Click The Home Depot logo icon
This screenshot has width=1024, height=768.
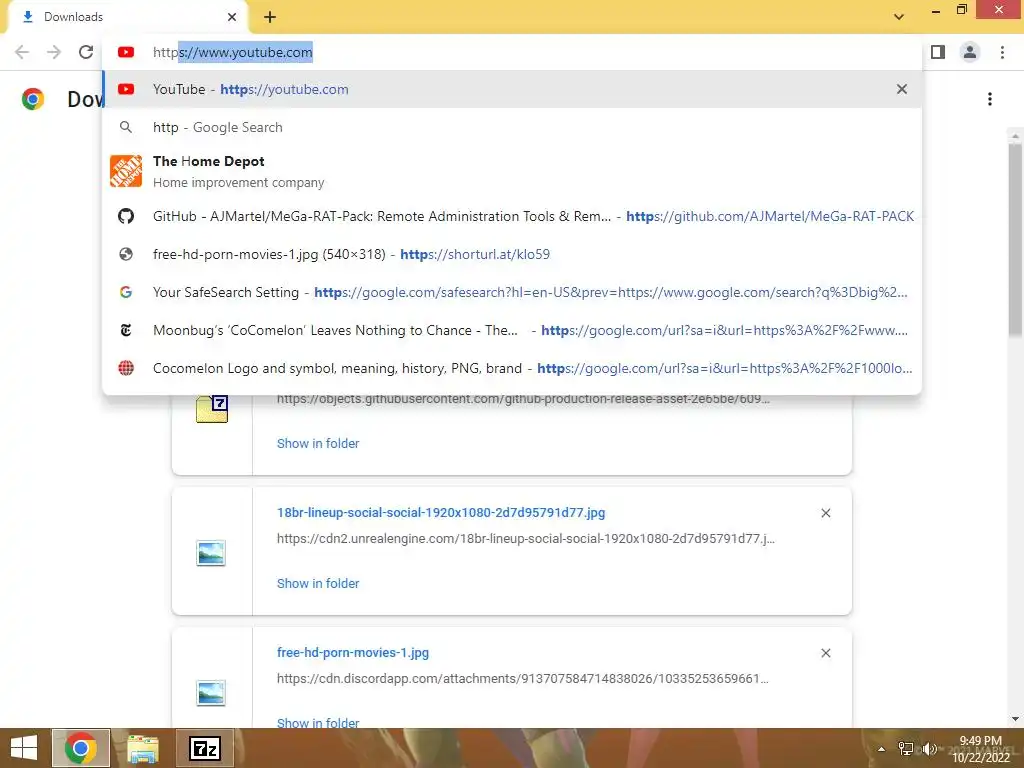(126, 171)
